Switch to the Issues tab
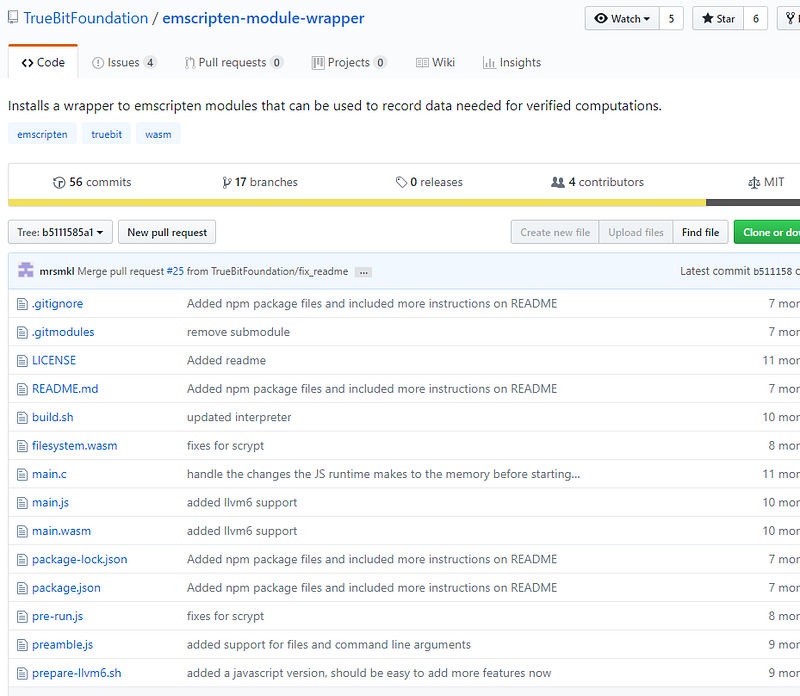The width and height of the screenshot is (800, 696). pyautogui.click(x=124, y=62)
